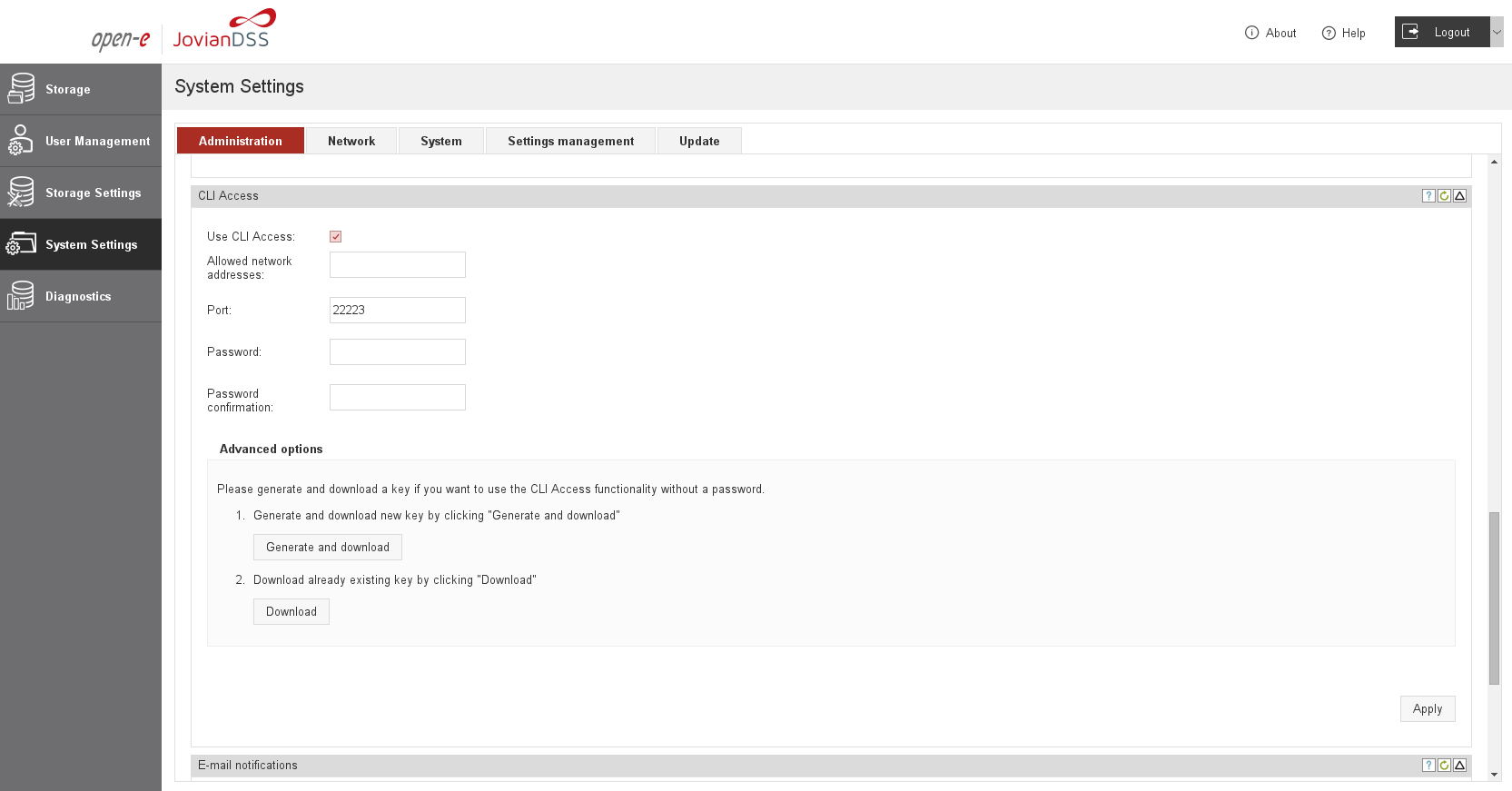Image resolution: width=1512 pixels, height=791 pixels.
Task: Click the CLI Access help question-mark icon
Action: coord(1428,196)
